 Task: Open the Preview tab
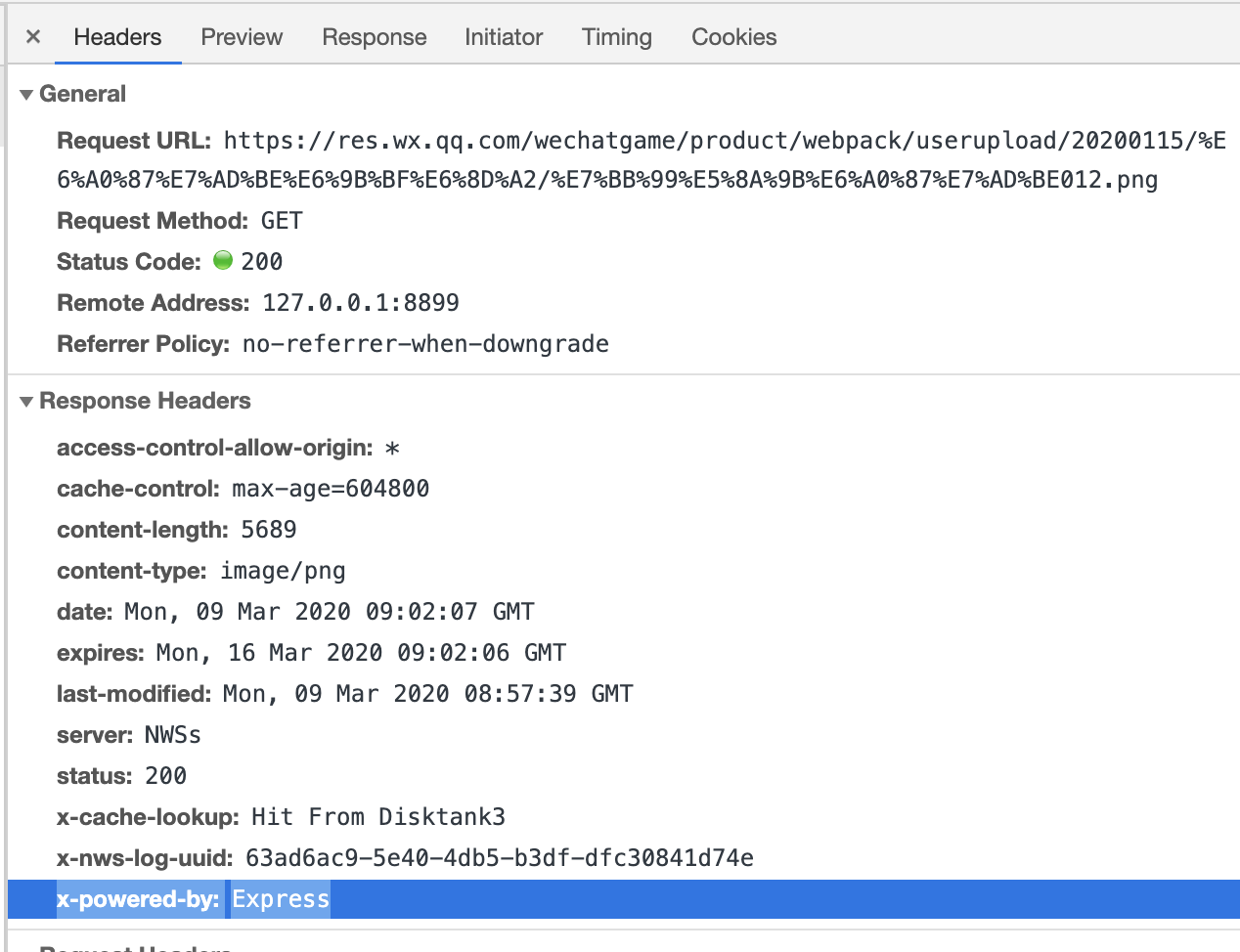[x=242, y=37]
